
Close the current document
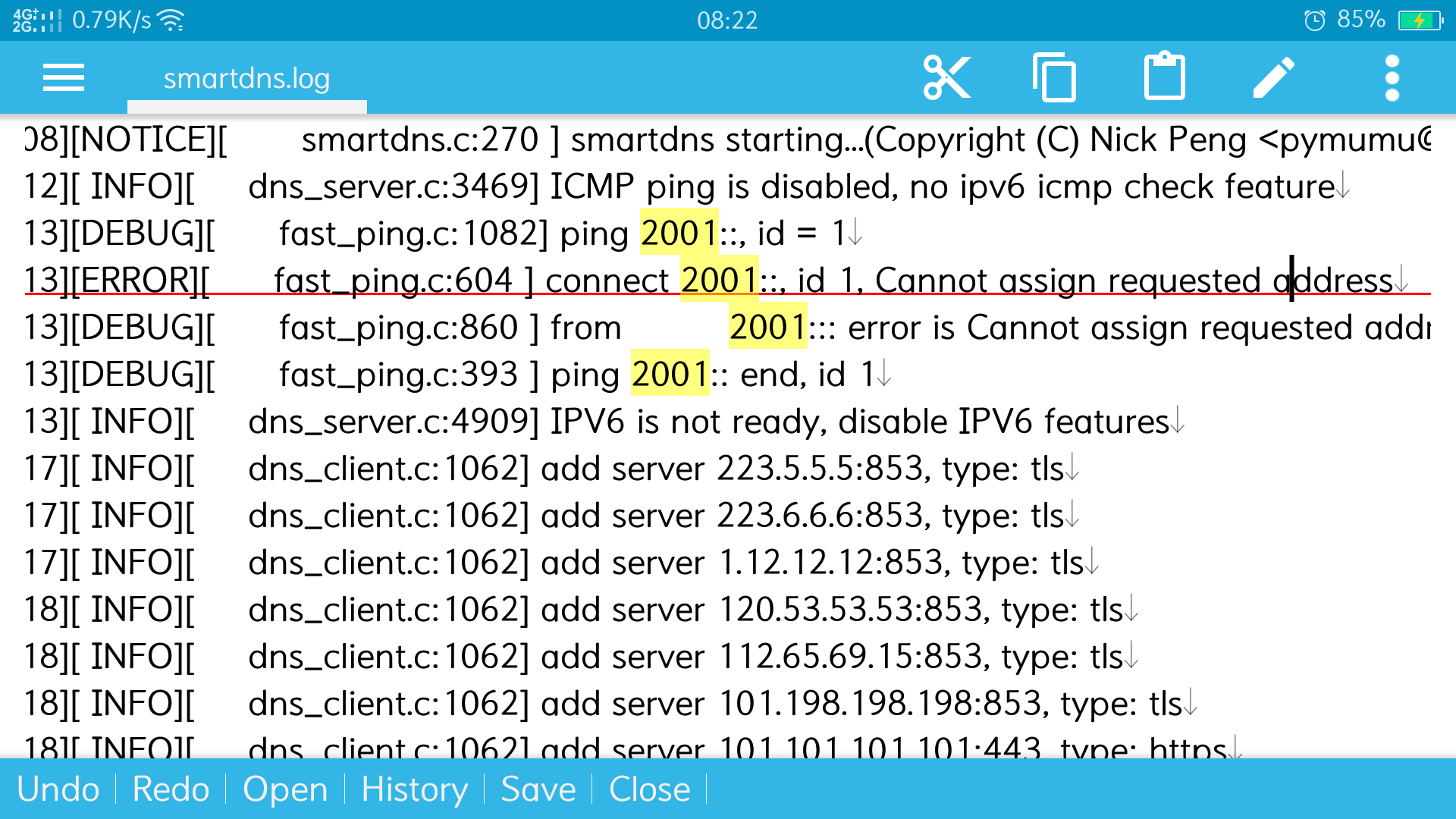tap(649, 789)
